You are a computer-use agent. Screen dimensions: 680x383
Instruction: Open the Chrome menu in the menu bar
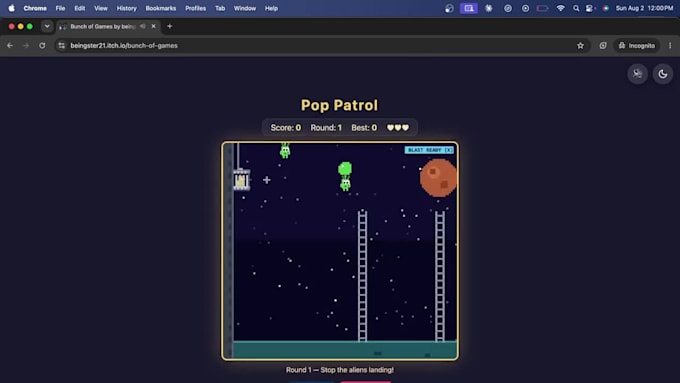coord(35,8)
